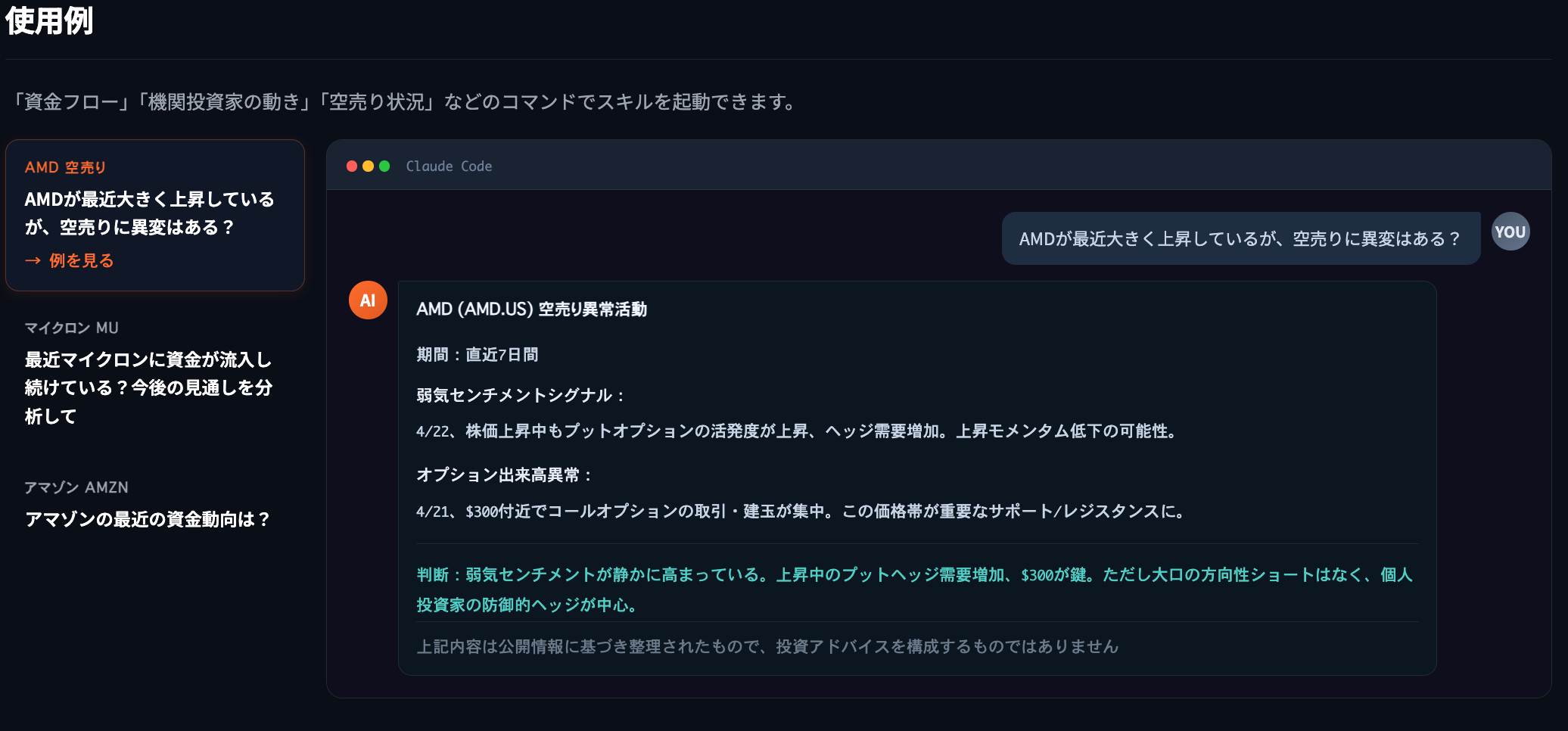This screenshot has width=1568, height=731.
Task: Click the マイクロン MU gray label
Action: point(72,328)
